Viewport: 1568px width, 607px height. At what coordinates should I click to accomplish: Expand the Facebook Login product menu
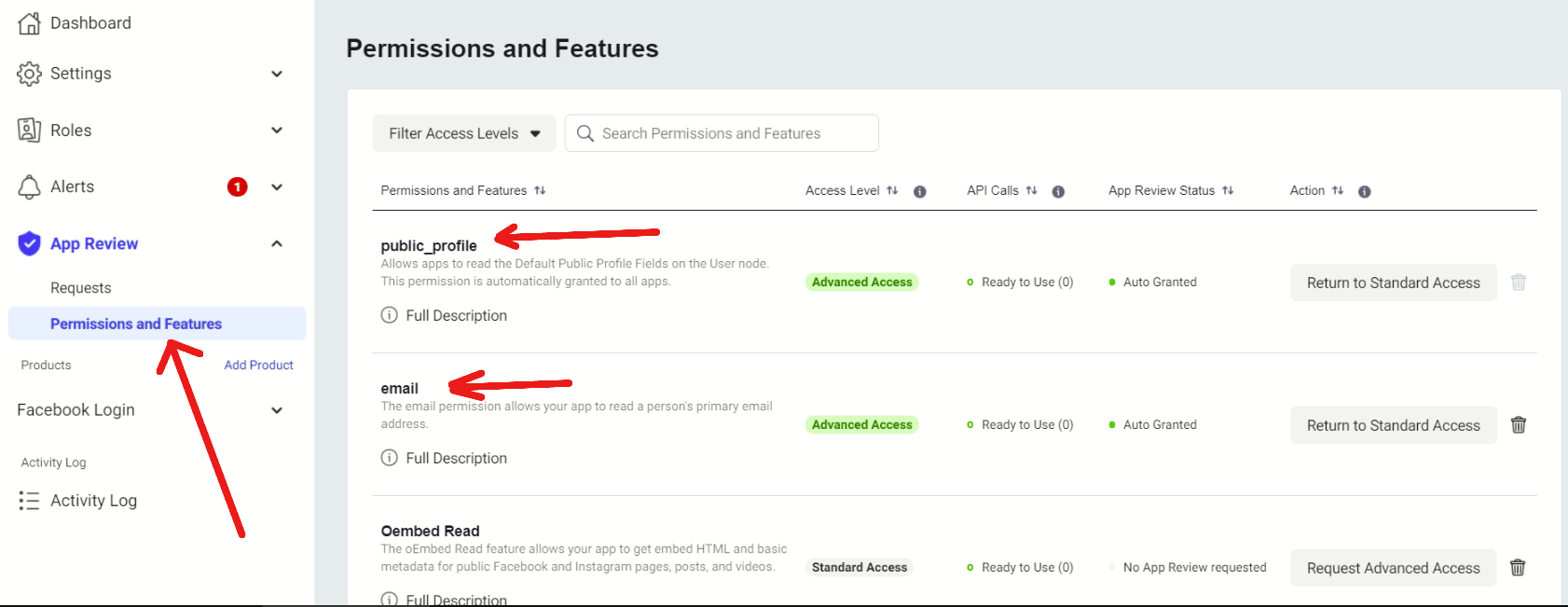pyautogui.click(x=276, y=410)
